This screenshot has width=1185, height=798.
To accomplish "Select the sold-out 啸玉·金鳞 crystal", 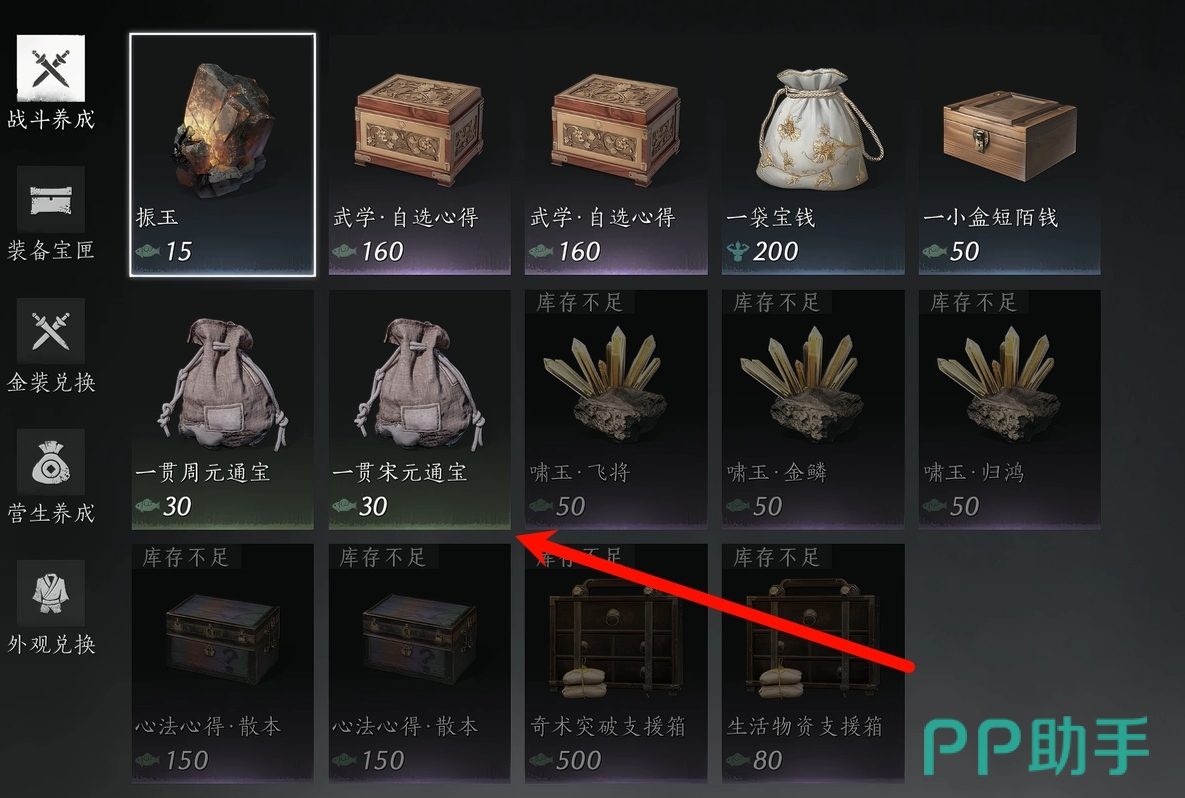I will tap(812, 409).
